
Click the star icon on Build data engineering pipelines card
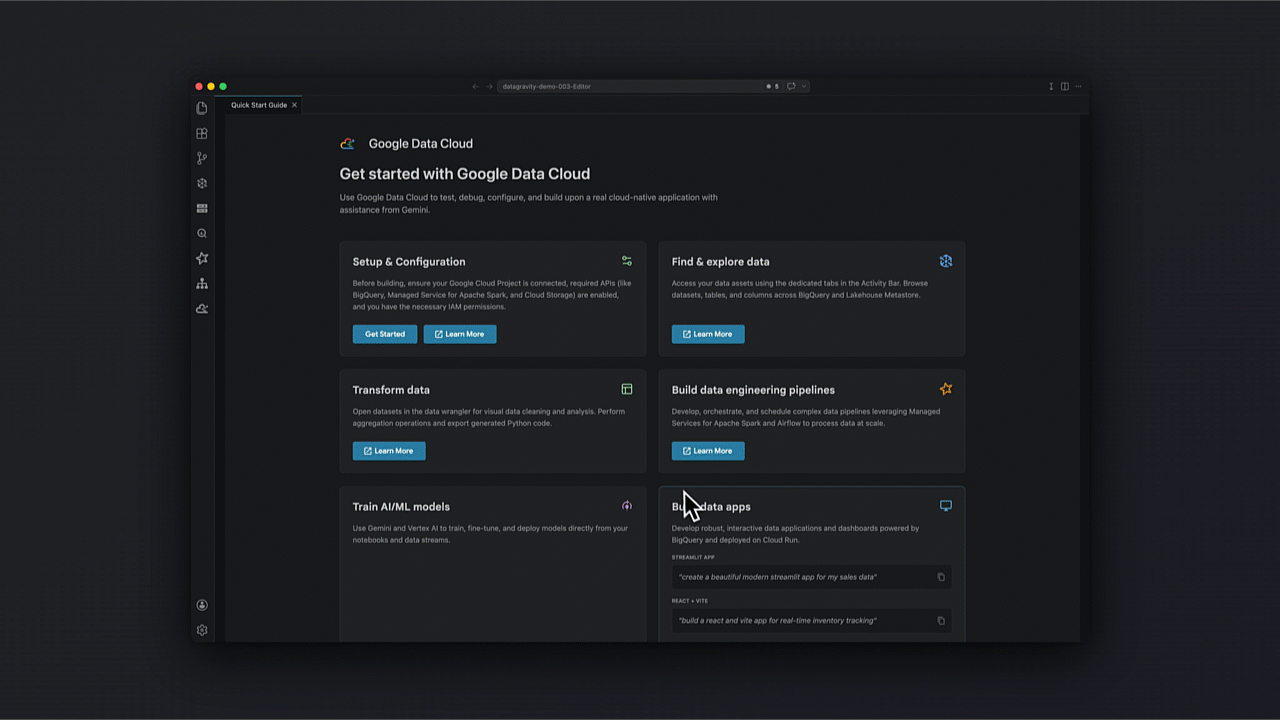tap(946, 389)
